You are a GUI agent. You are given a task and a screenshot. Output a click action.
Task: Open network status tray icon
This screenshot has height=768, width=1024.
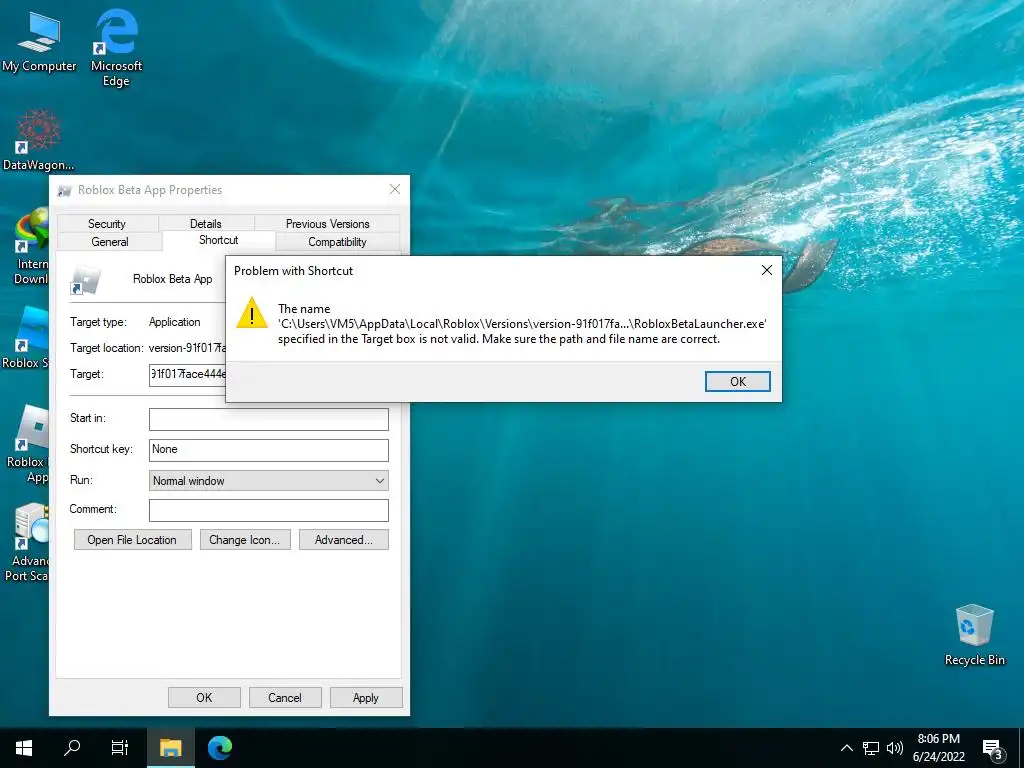point(871,748)
